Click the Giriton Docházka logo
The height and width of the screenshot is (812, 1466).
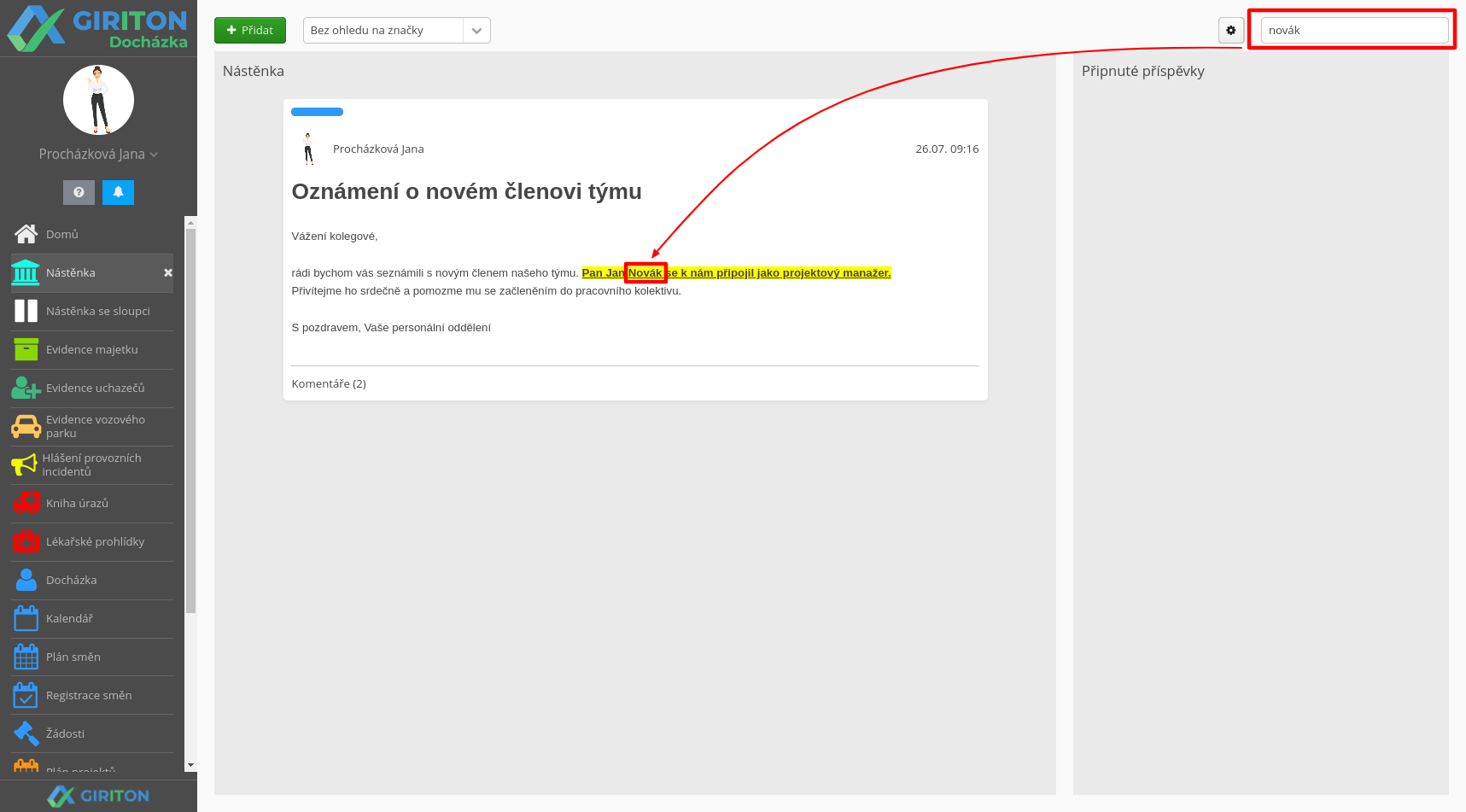97,28
